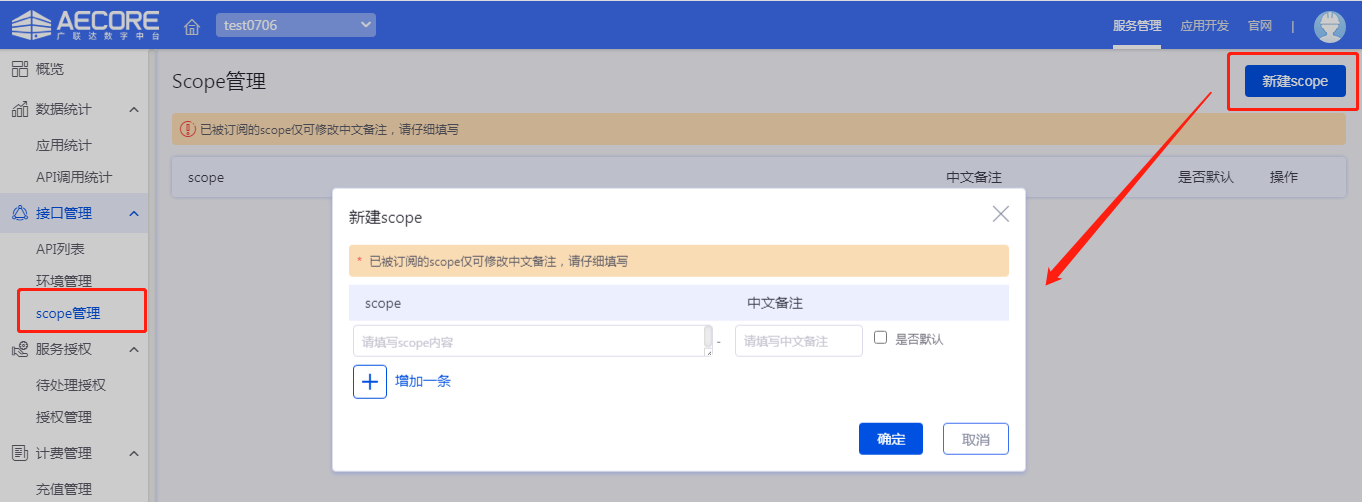This screenshot has width=1362, height=502.
Task: Click the 中文备注 input field
Action: coord(798,341)
